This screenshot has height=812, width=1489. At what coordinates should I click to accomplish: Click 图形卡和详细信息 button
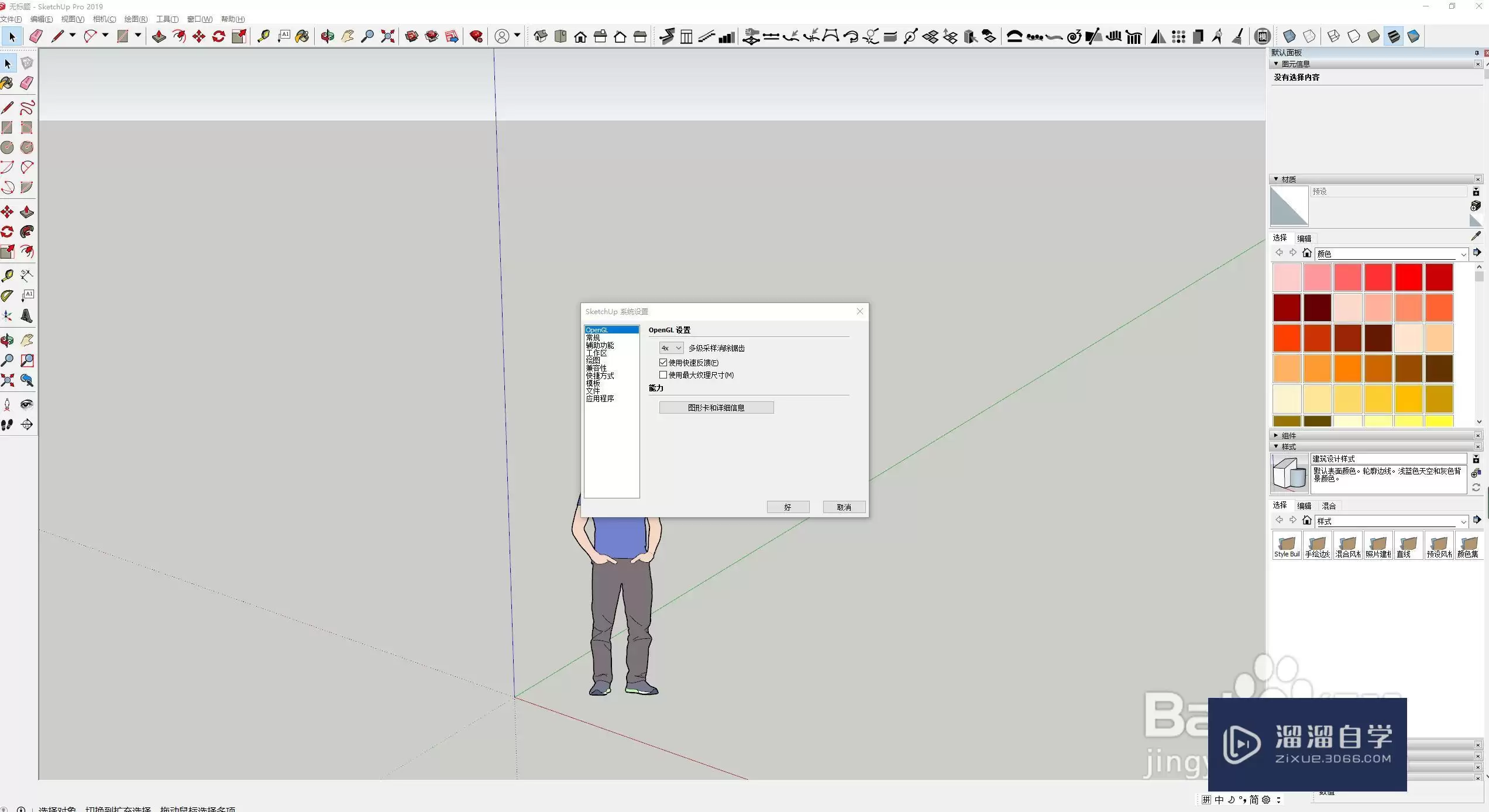pos(716,408)
